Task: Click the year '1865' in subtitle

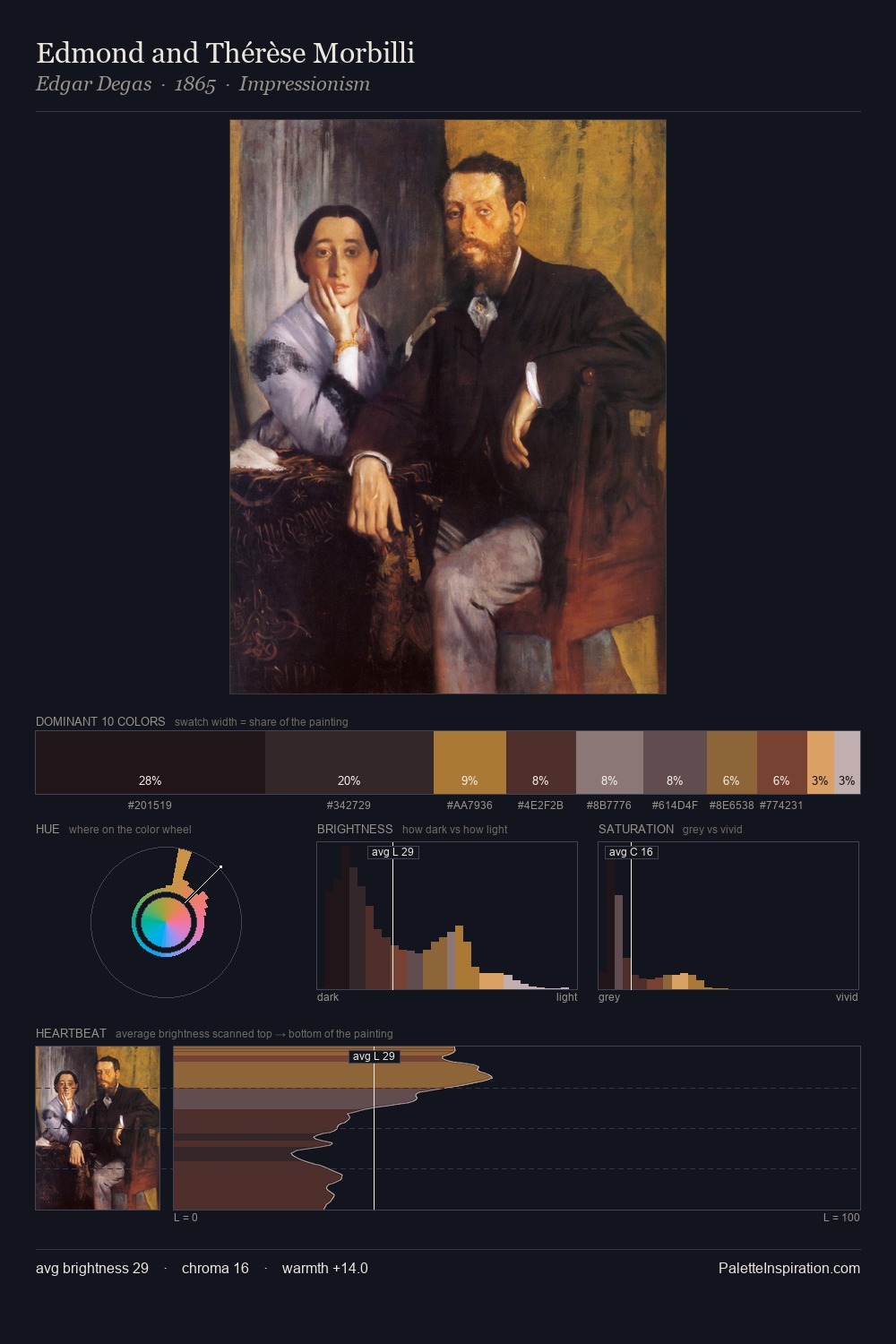Action: pos(195,84)
